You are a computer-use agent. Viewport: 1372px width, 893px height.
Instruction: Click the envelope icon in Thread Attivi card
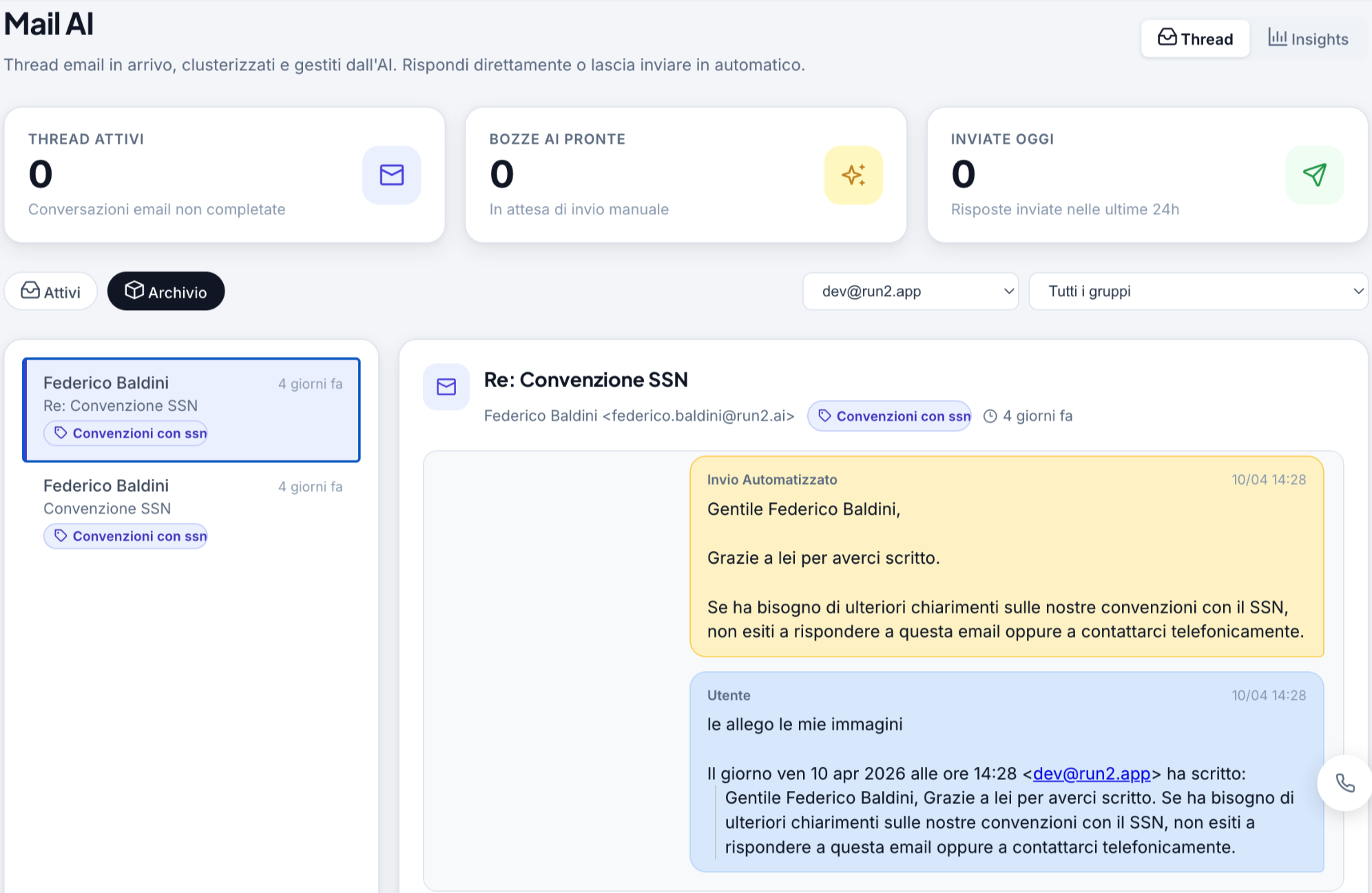pos(391,176)
